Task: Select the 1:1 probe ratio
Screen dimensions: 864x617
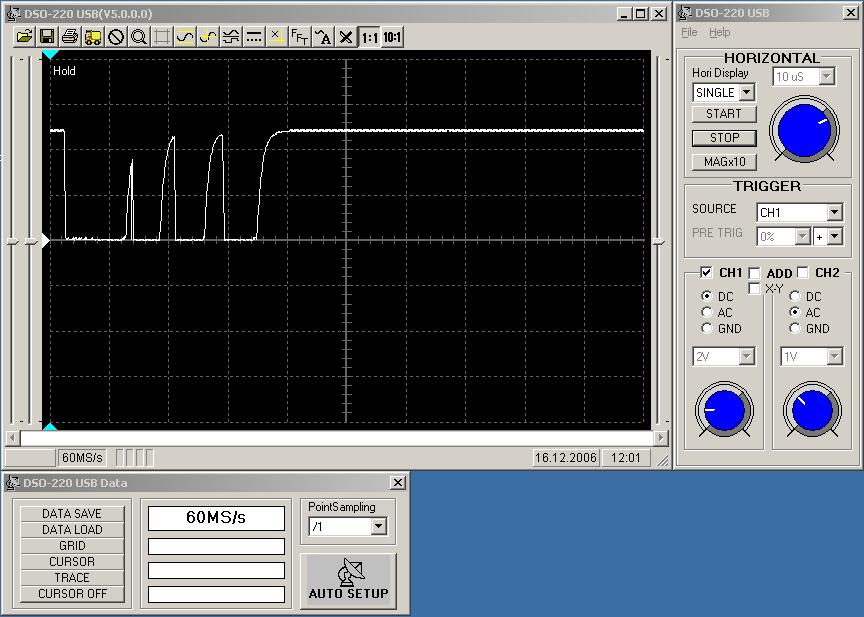Action: tap(369, 37)
